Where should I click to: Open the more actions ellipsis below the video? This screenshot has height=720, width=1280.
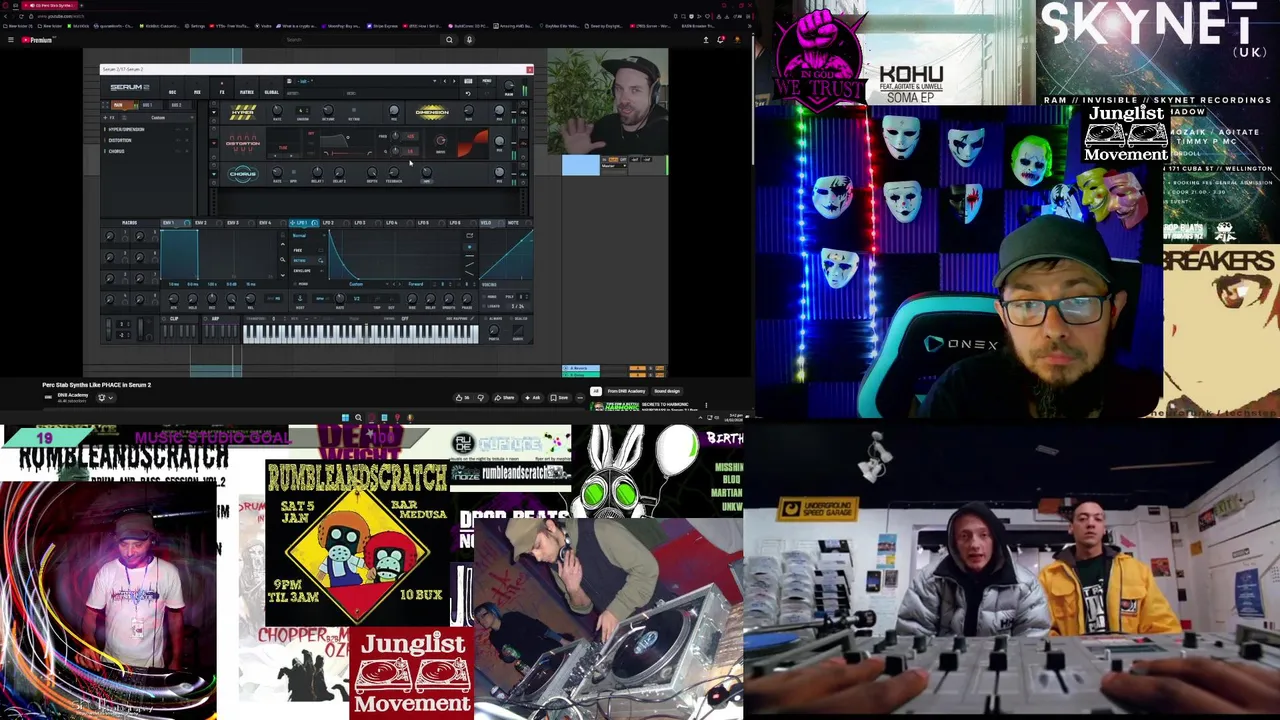[x=580, y=397]
